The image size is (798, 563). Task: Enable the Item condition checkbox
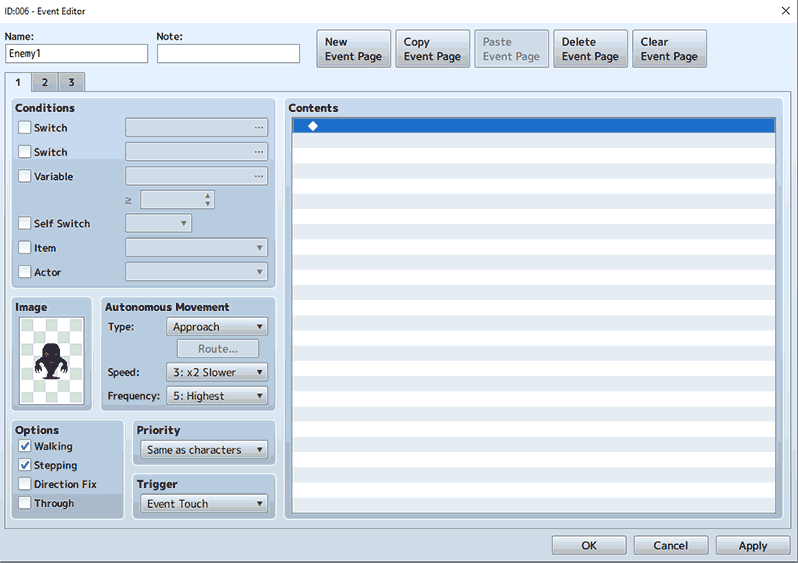point(24,247)
